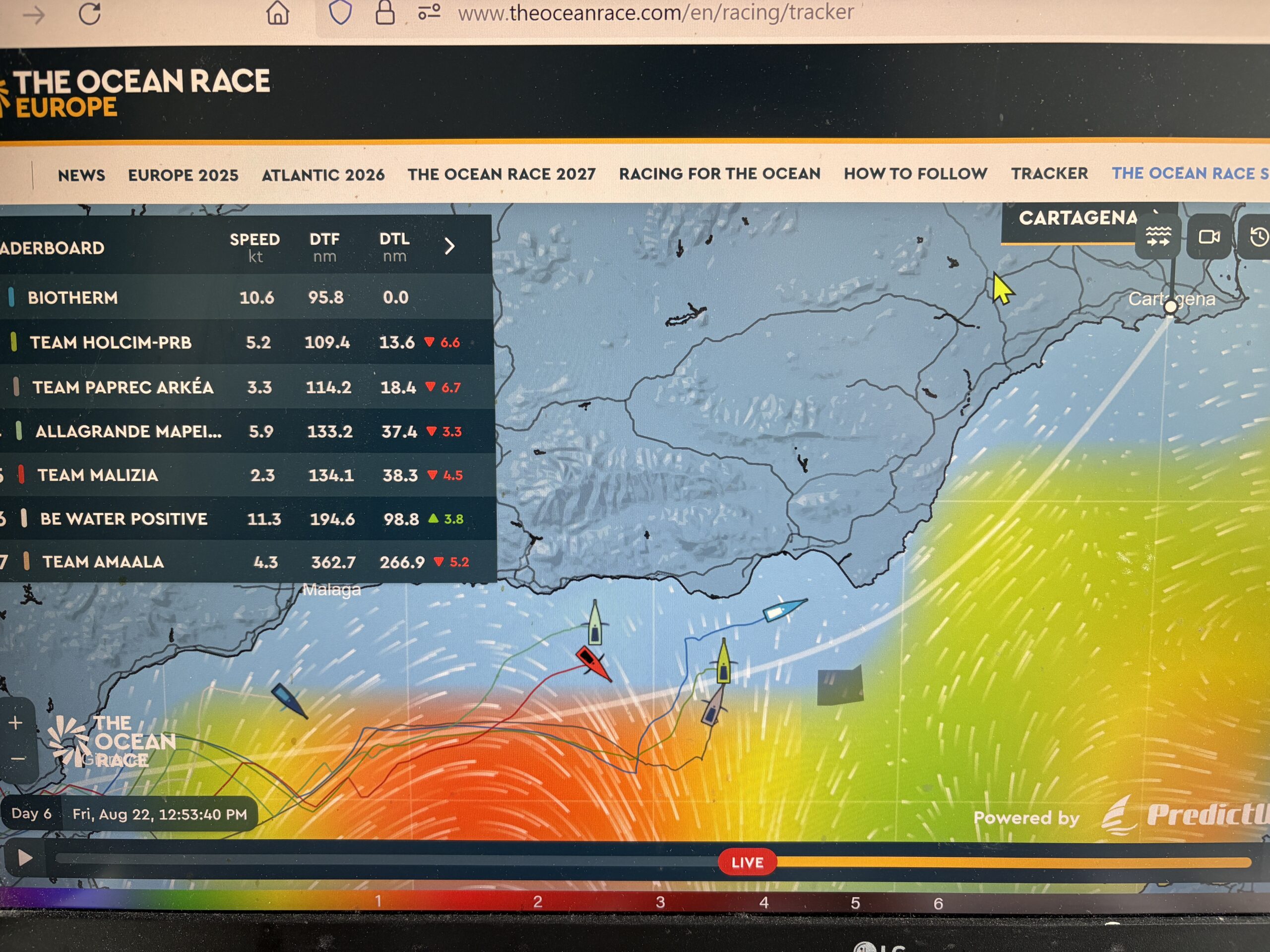The height and width of the screenshot is (952, 1270).
Task: Open the HOW TO FOLLOW menu item
Action: pyautogui.click(x=915, y=174)
